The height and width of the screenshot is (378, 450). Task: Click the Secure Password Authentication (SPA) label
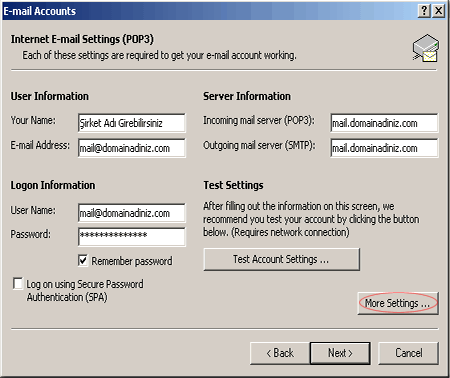85,290
